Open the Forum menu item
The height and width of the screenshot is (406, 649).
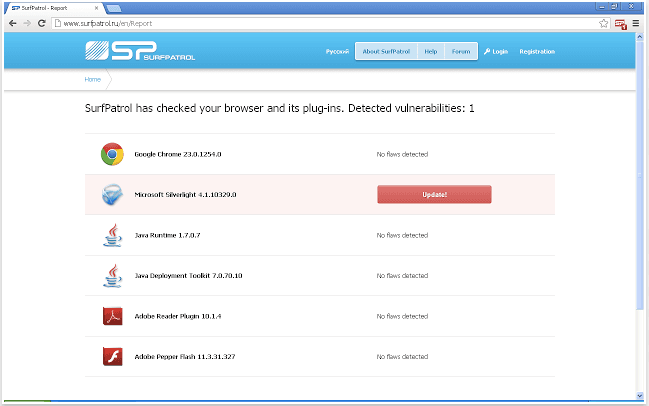point(460,51)
